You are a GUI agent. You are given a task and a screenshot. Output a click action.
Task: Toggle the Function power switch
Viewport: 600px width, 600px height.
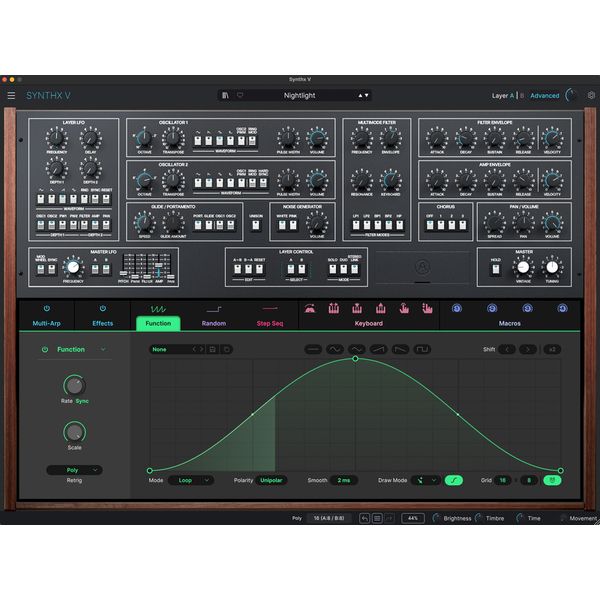point(45,349)
